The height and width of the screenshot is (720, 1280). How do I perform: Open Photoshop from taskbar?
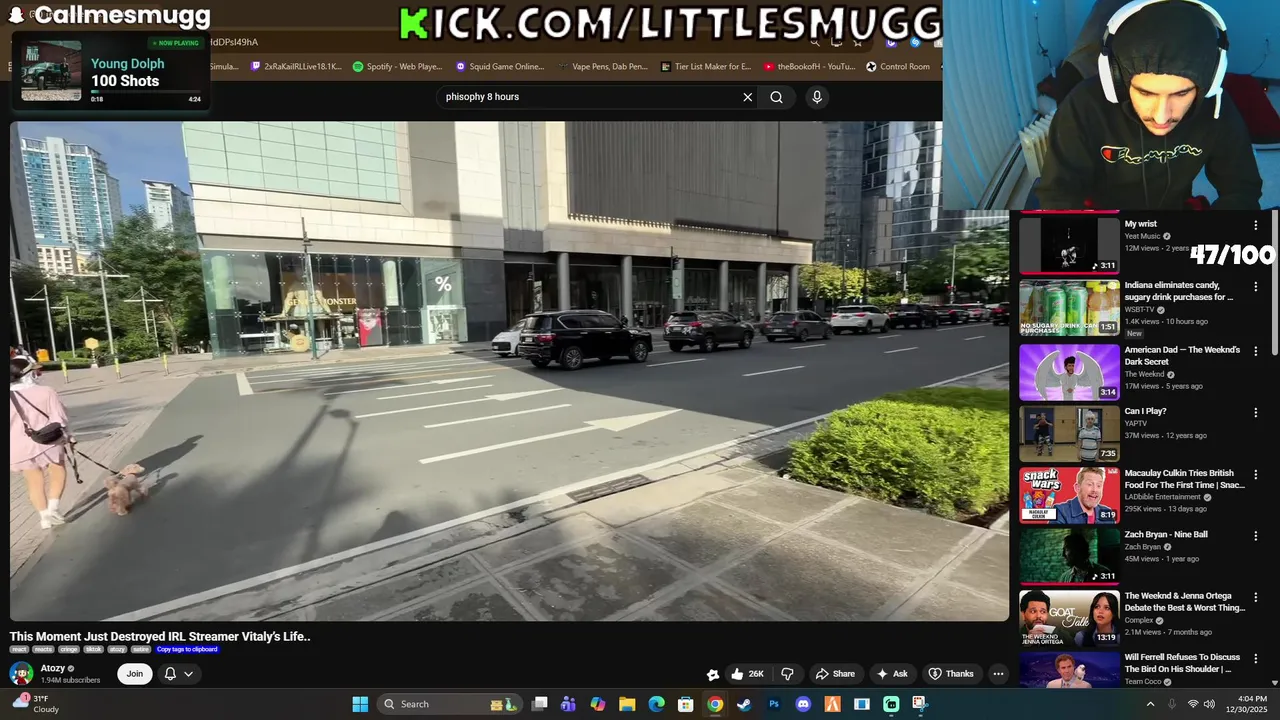pos(773,704)
